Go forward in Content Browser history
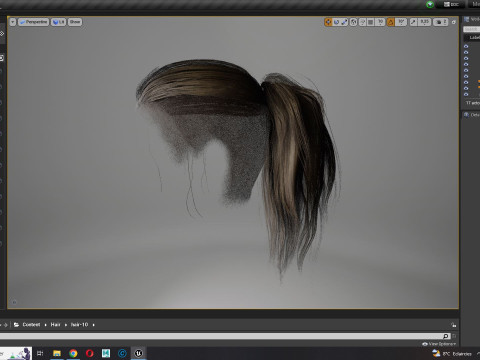This screenshot has width=480, height=360. (5, 325)
